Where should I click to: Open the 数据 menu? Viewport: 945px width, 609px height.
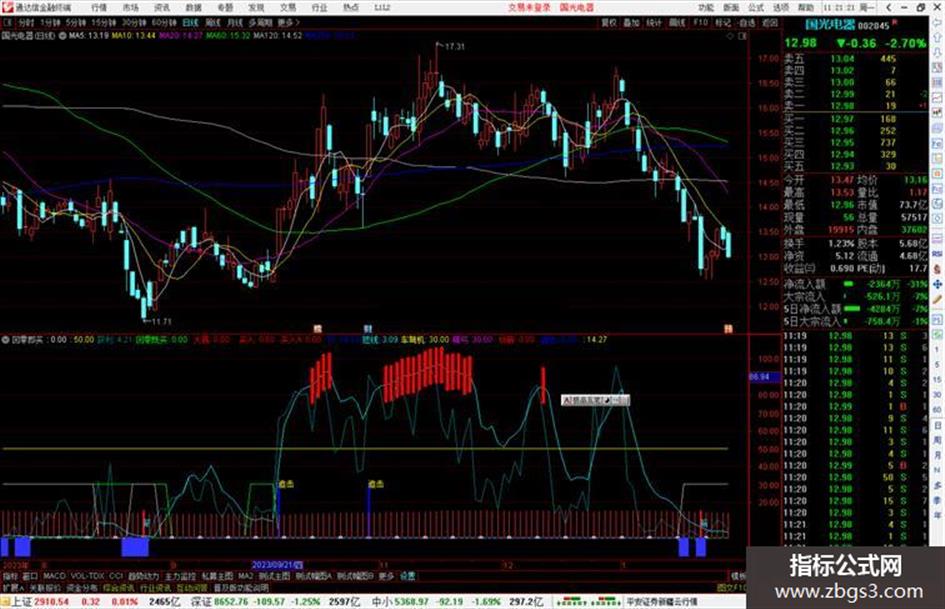pyautogui.click(x=193, y=7)
